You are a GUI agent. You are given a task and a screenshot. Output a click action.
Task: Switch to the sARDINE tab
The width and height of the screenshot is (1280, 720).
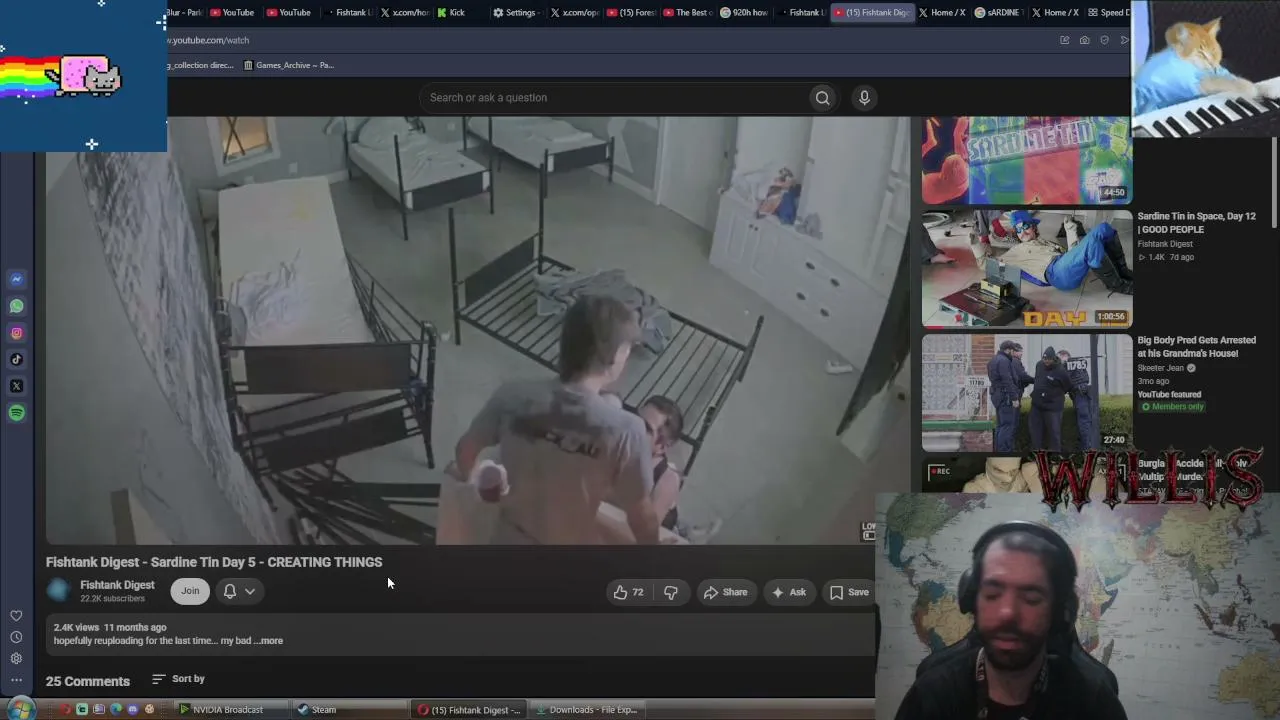[1000, 13]
